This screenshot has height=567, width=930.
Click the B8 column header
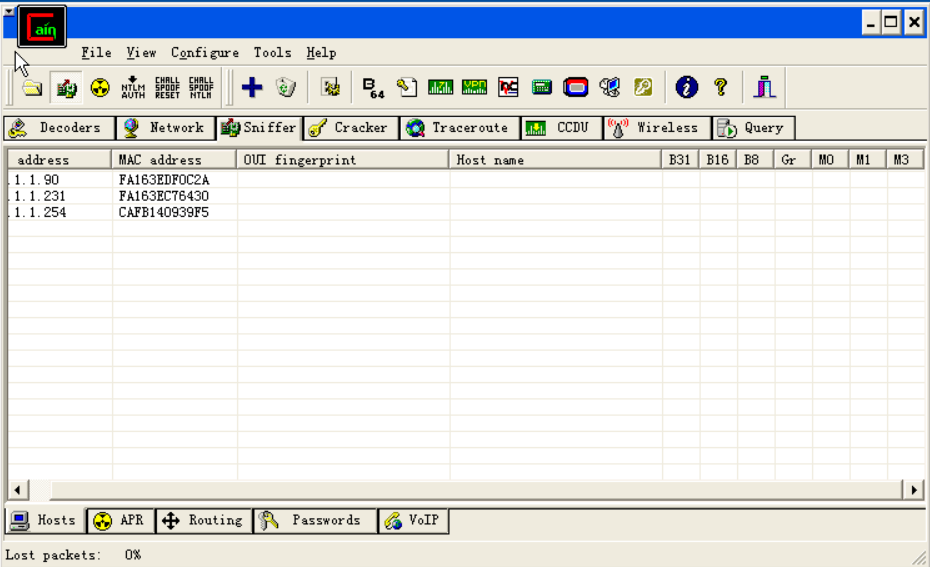pyautogui.click(x=755, y=160)
